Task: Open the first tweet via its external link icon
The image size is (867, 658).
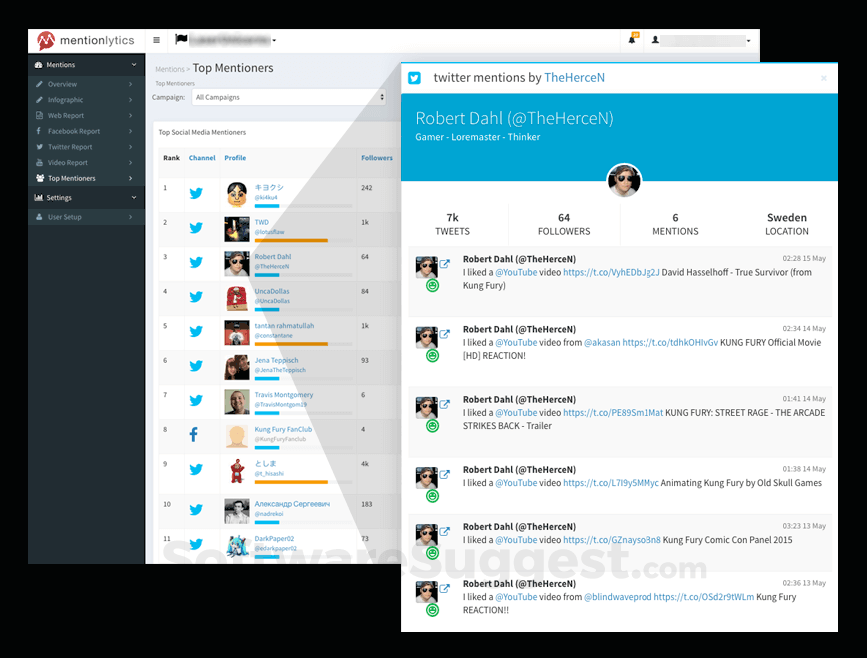Action: point(445,264)
